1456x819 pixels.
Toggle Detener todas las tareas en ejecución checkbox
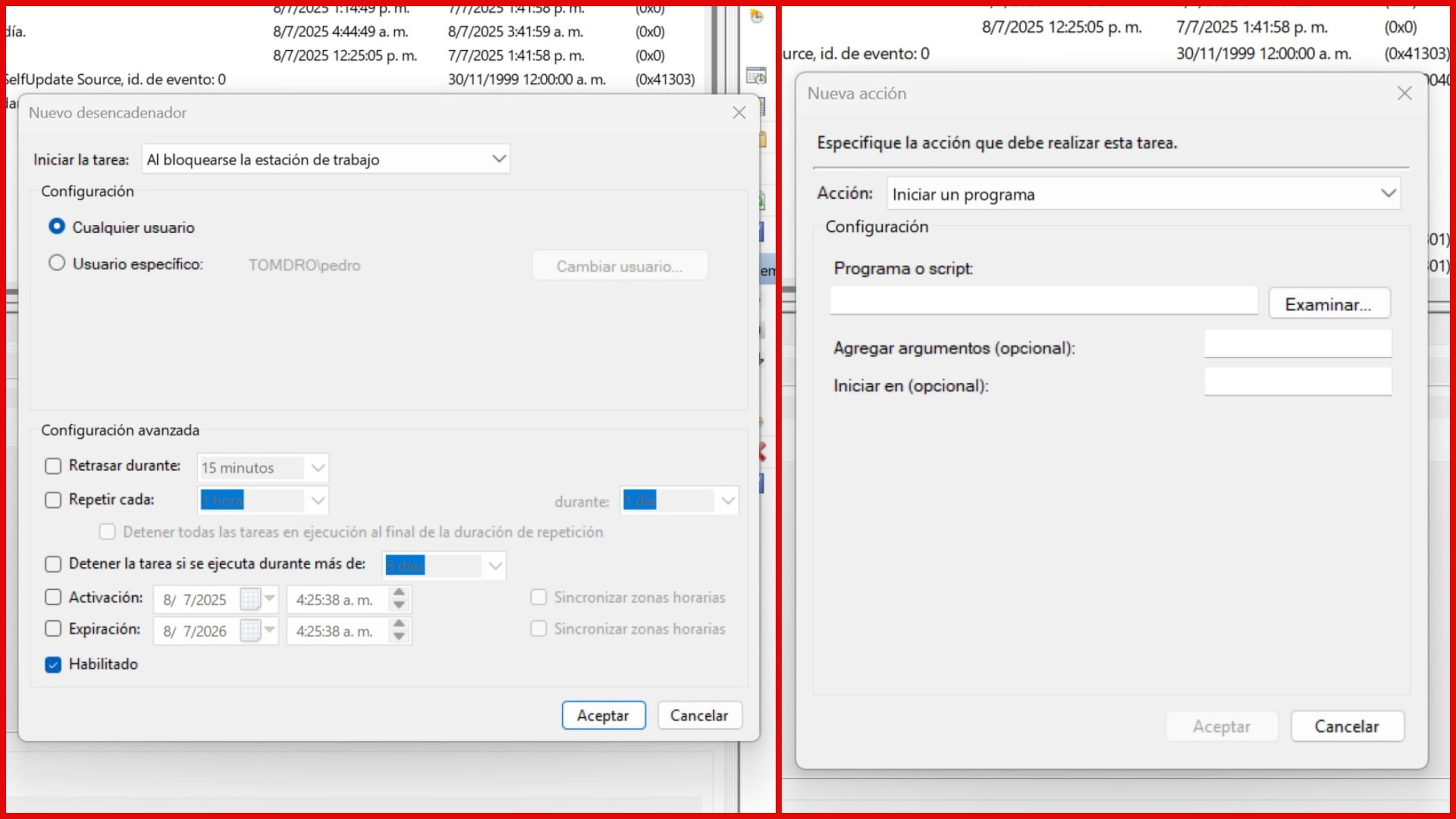[107, 532]
